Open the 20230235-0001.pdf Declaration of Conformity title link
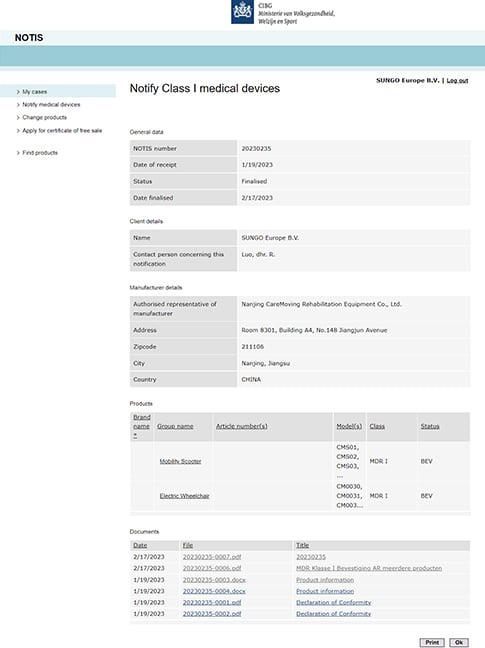The height and width of the screenshot is (648, 485). click(333, 603)
